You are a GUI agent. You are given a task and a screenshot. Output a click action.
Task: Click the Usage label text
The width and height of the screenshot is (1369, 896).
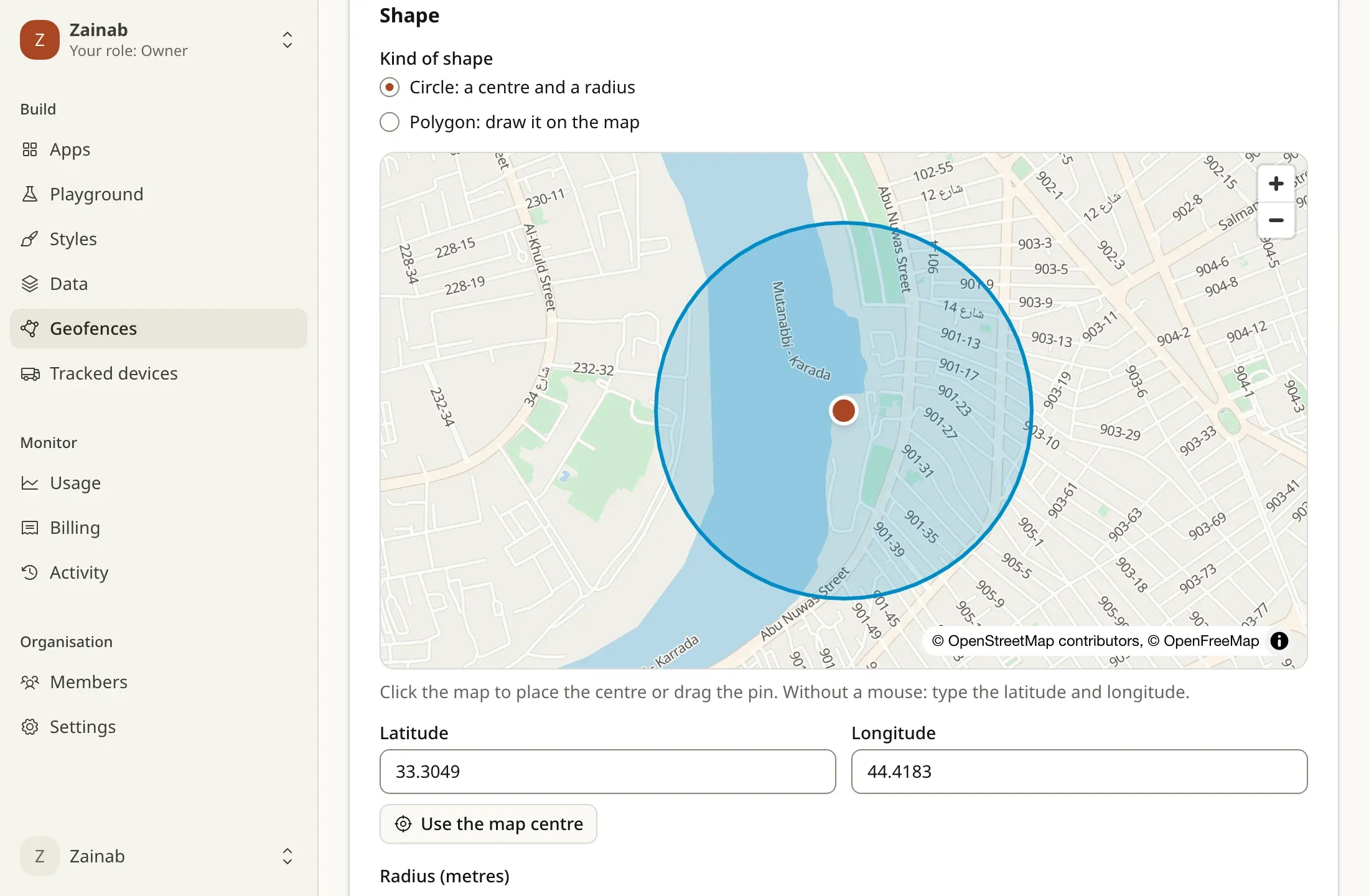coord(75,483)
